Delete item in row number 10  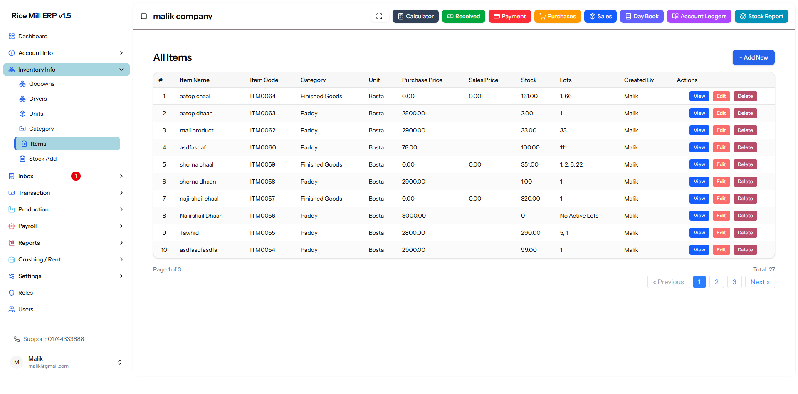(745, 250)
